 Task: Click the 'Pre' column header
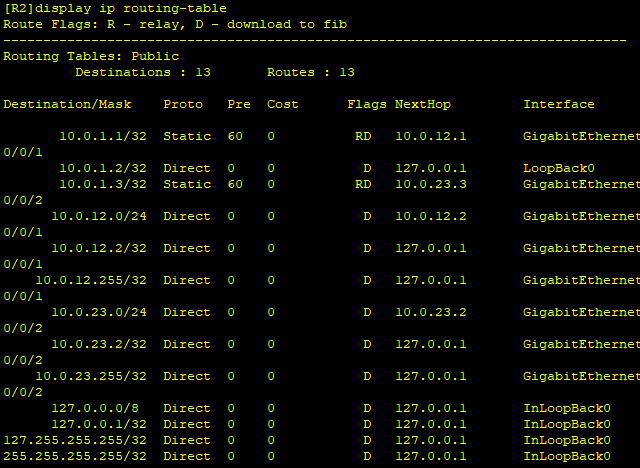pyautogui.click(x=239, y=104)
